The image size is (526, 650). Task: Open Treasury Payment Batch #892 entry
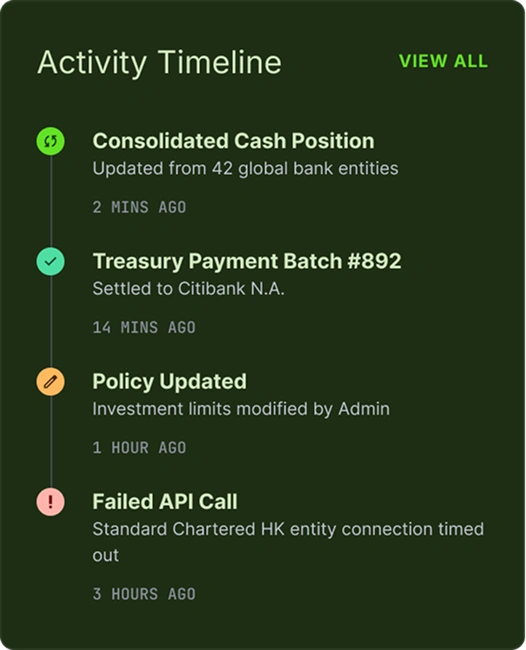click(x=247, y=261)
